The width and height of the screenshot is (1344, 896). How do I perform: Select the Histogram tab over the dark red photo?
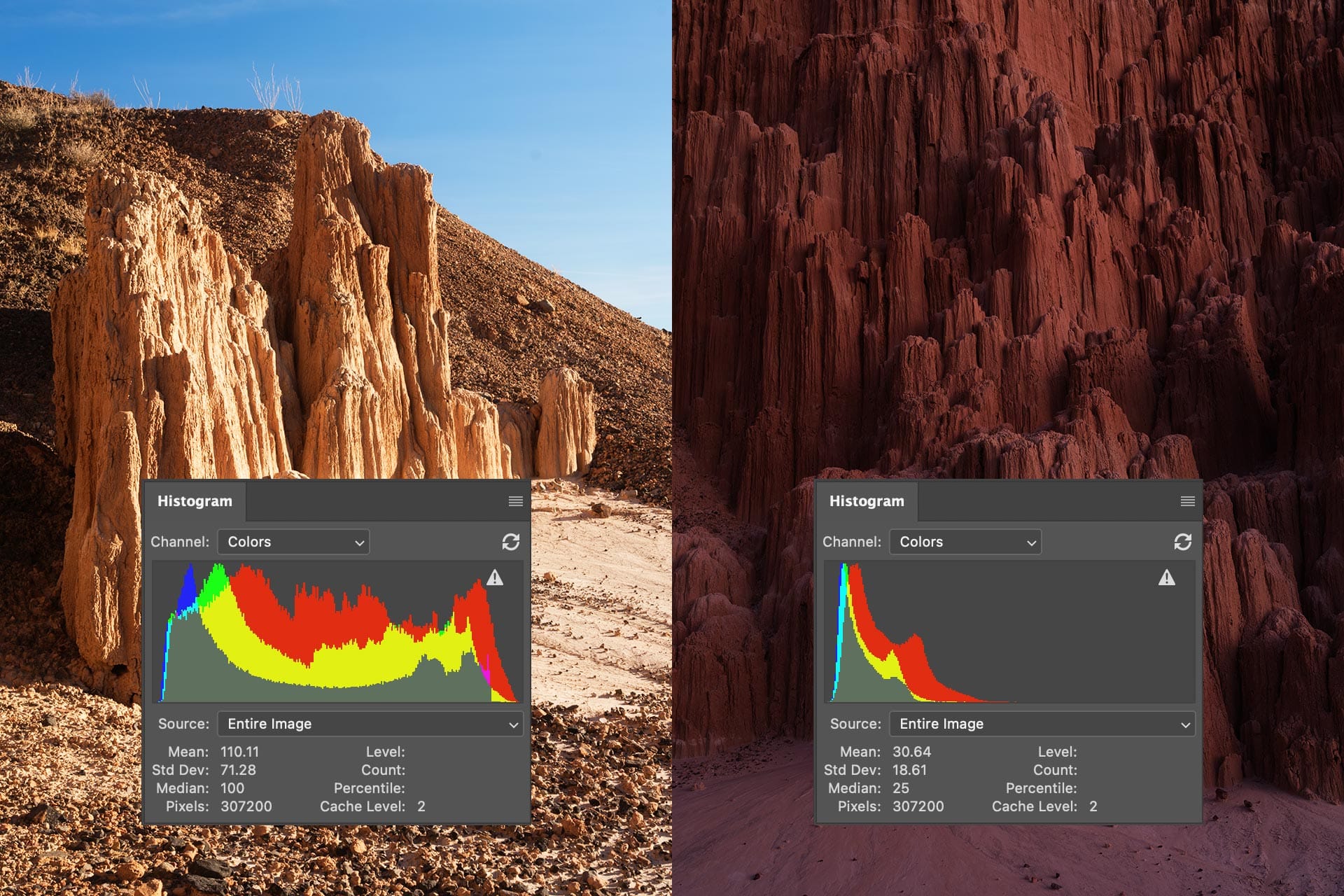tap(867, 501)
